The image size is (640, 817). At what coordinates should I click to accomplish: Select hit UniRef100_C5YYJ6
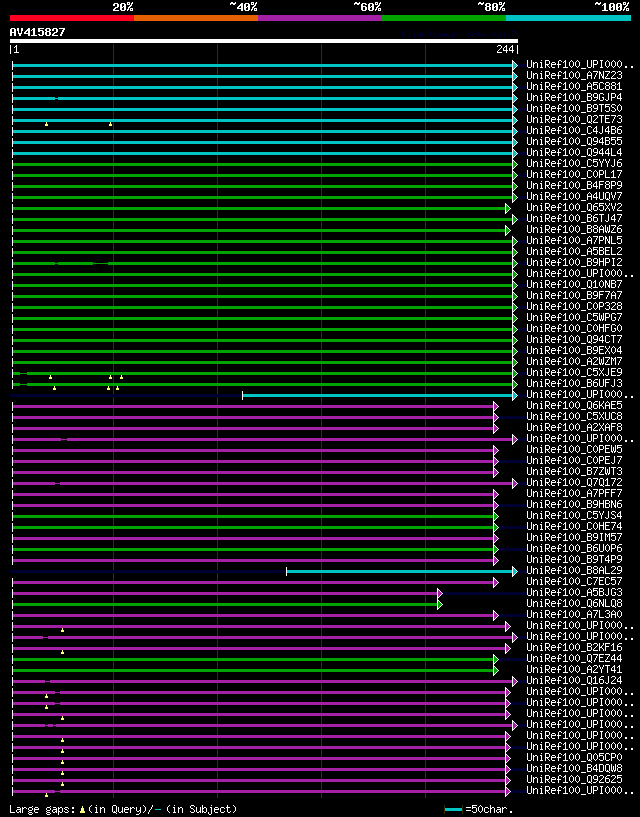tap(574, 163)
